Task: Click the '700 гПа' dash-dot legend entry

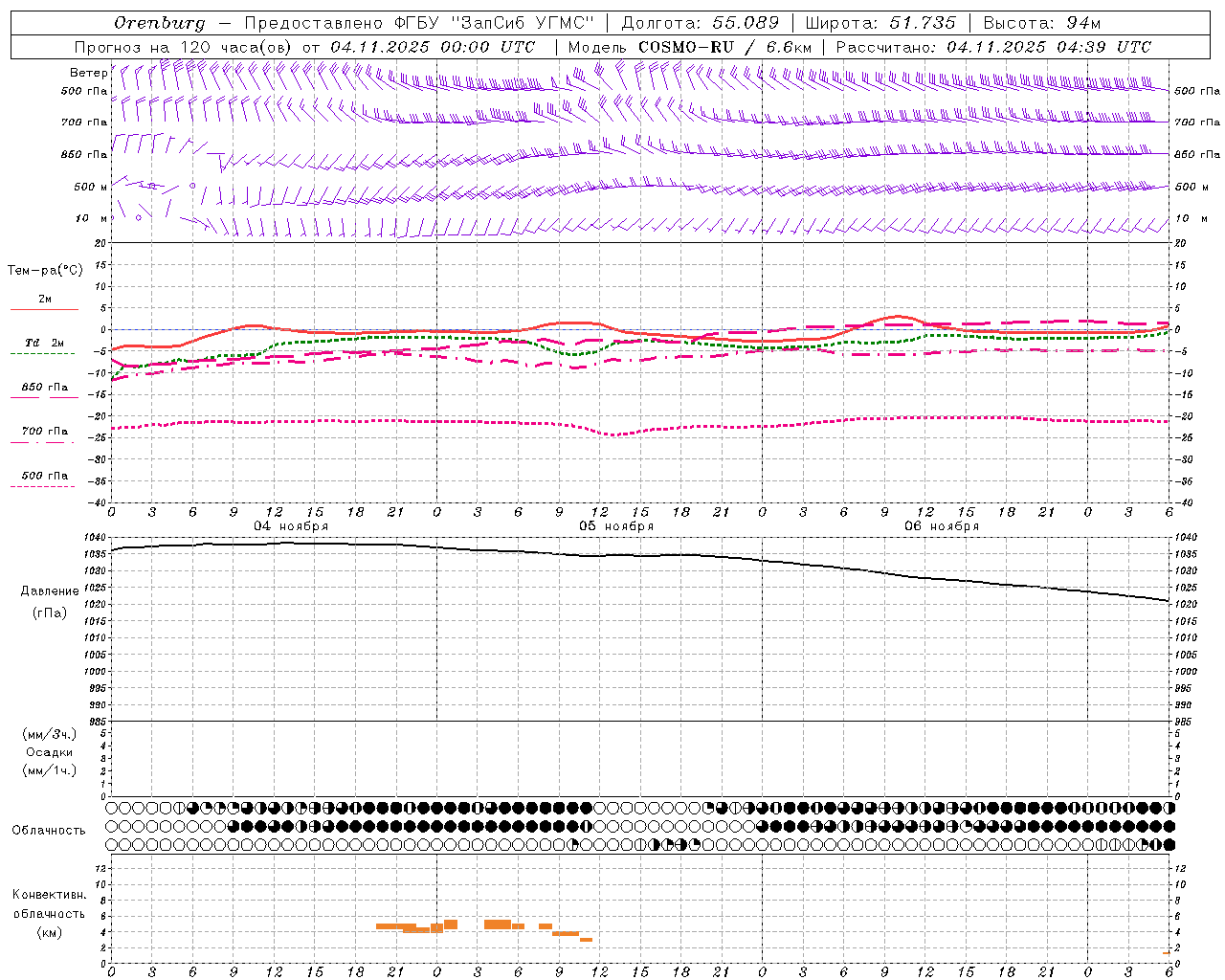Action: pyautogui.click(x=44, y=432)
